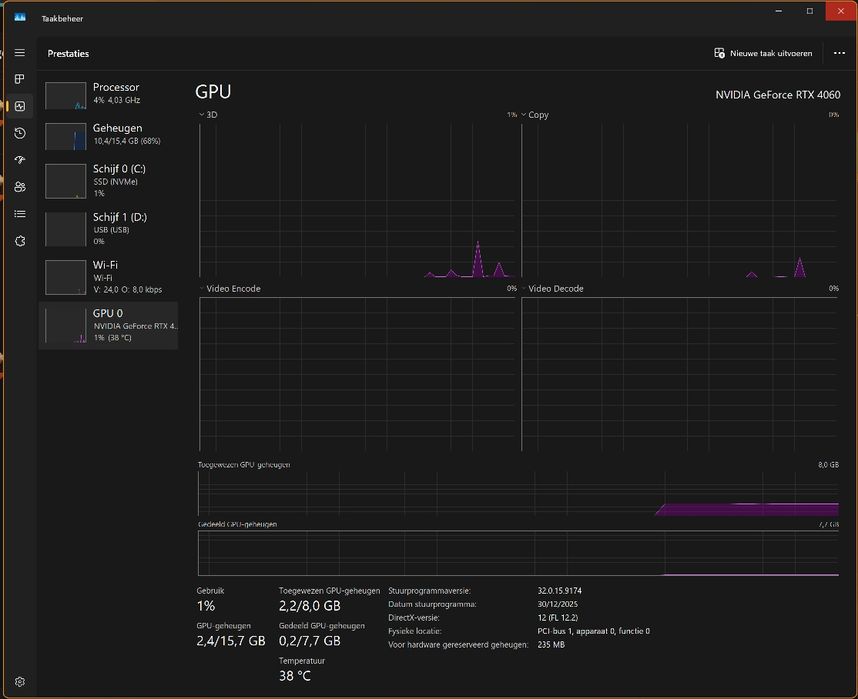Open the hamburger navigation menu
The image size is (858, 699).
tap(20, 53)
